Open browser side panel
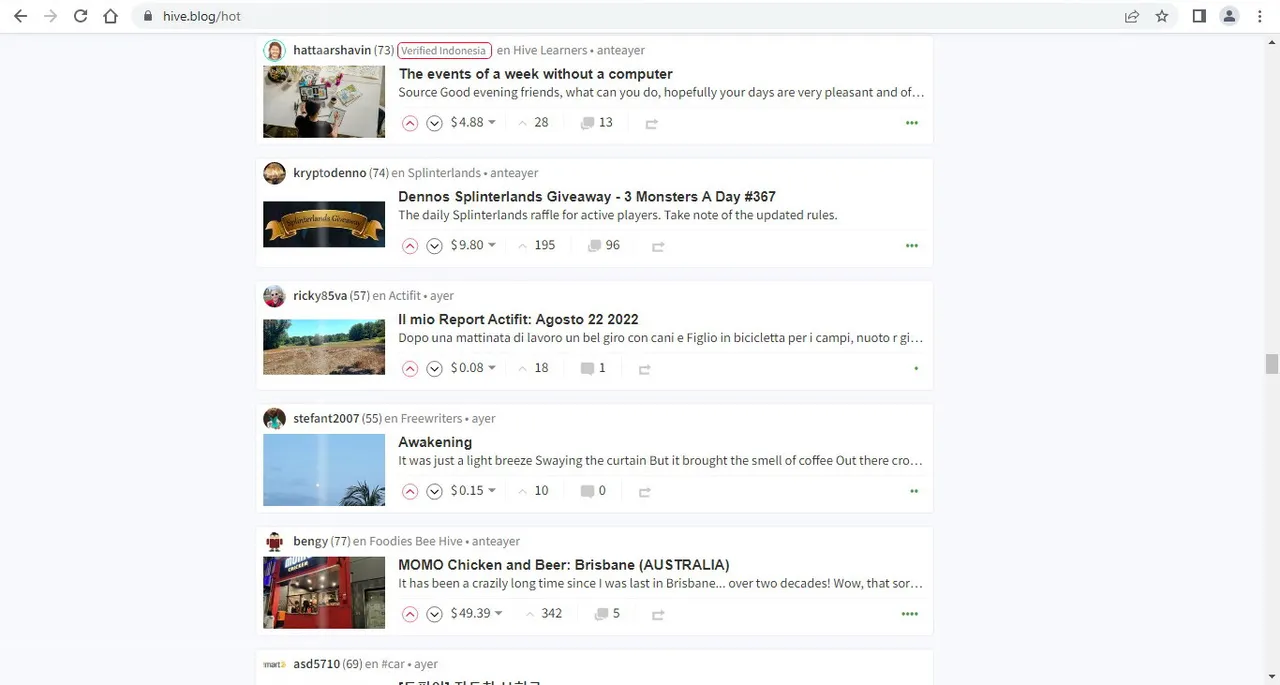 [1199, 16]
